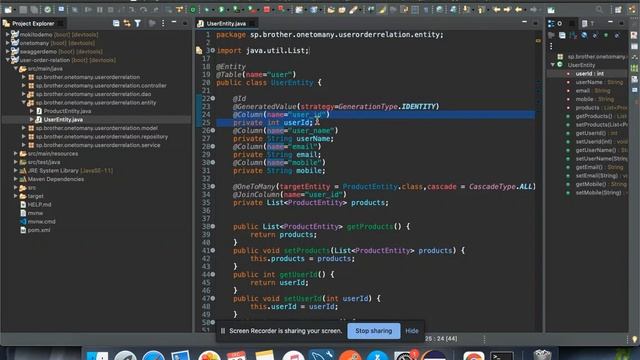Collapse the src/main/java folder
The width and height of the screenshot is (640, 360).
16,69
